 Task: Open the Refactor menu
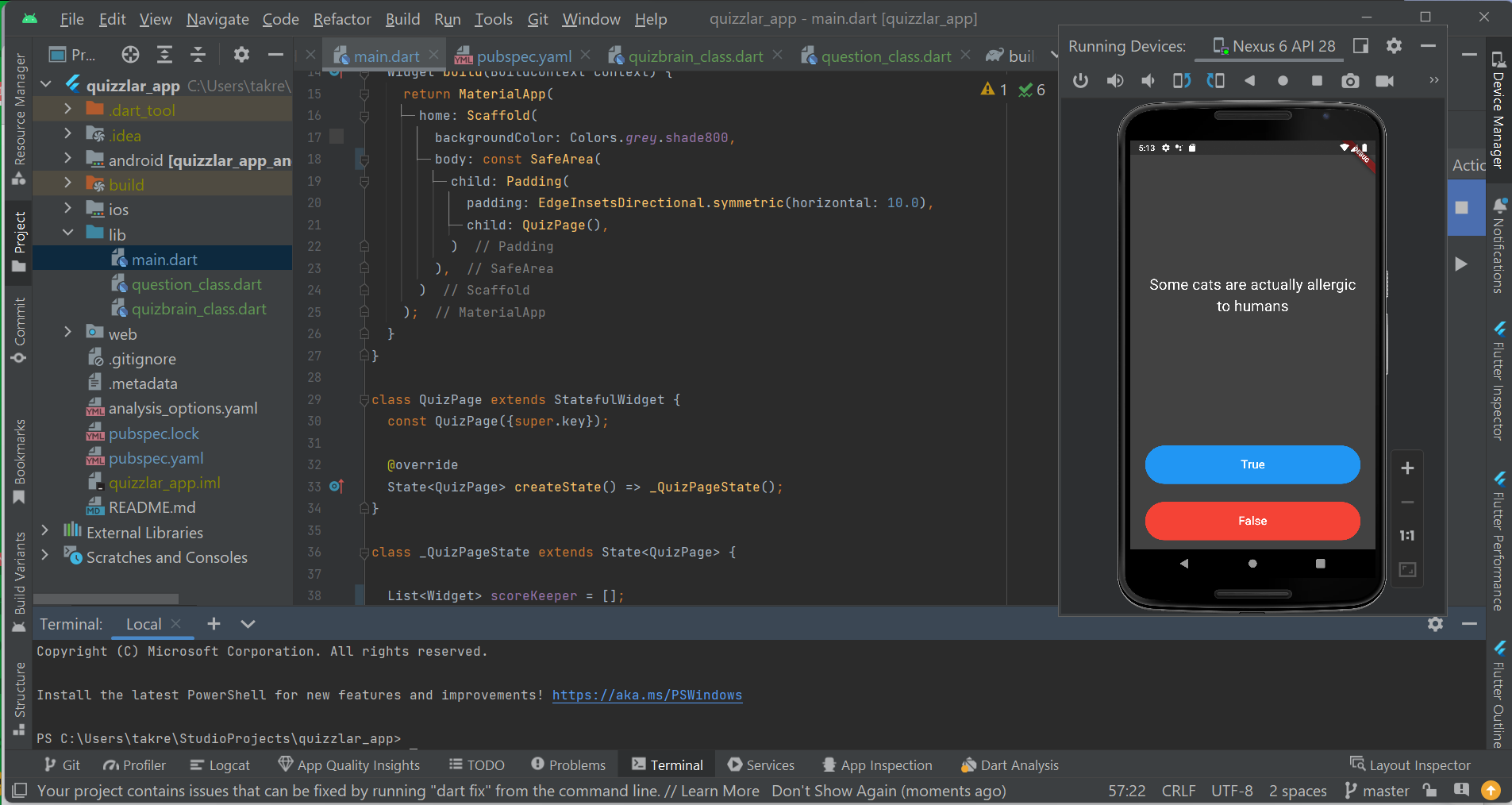click(341, 19)
